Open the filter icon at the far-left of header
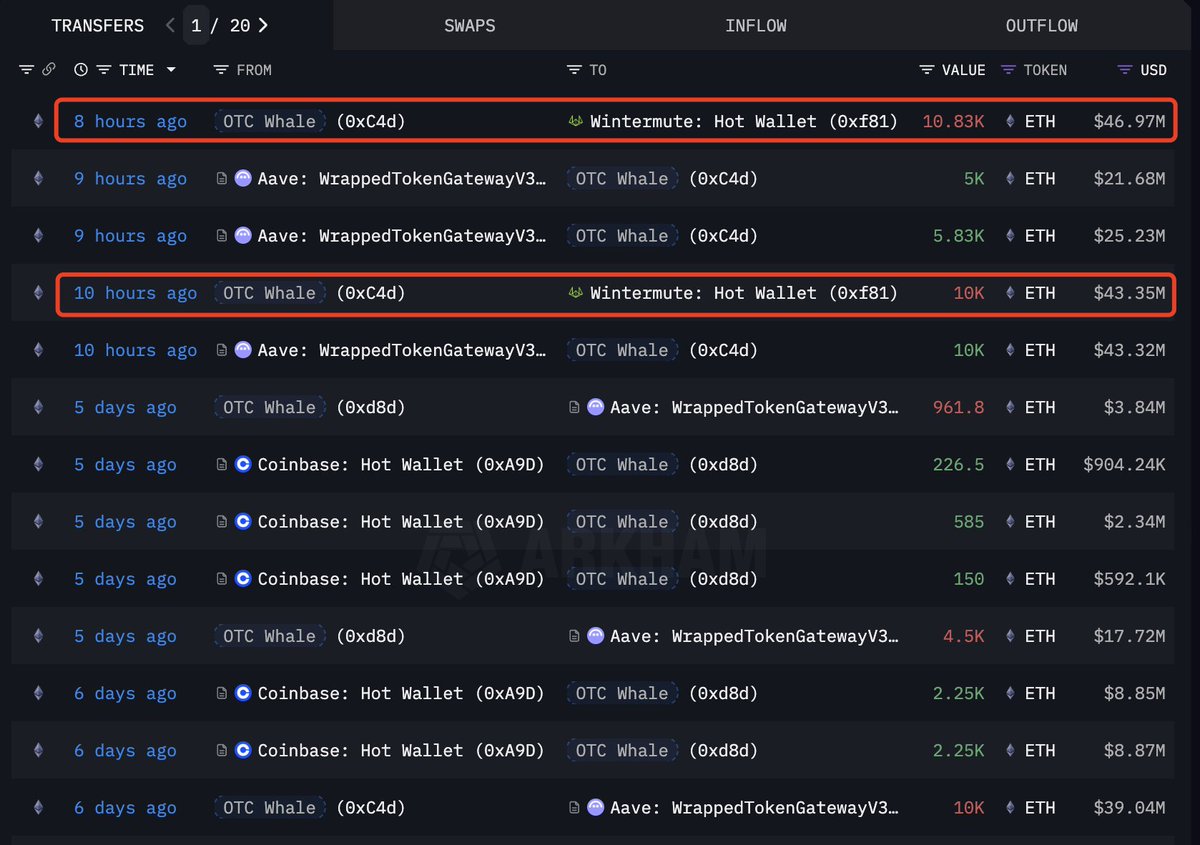Viewport: 1200px width, 845px height. tap(26, 70)
